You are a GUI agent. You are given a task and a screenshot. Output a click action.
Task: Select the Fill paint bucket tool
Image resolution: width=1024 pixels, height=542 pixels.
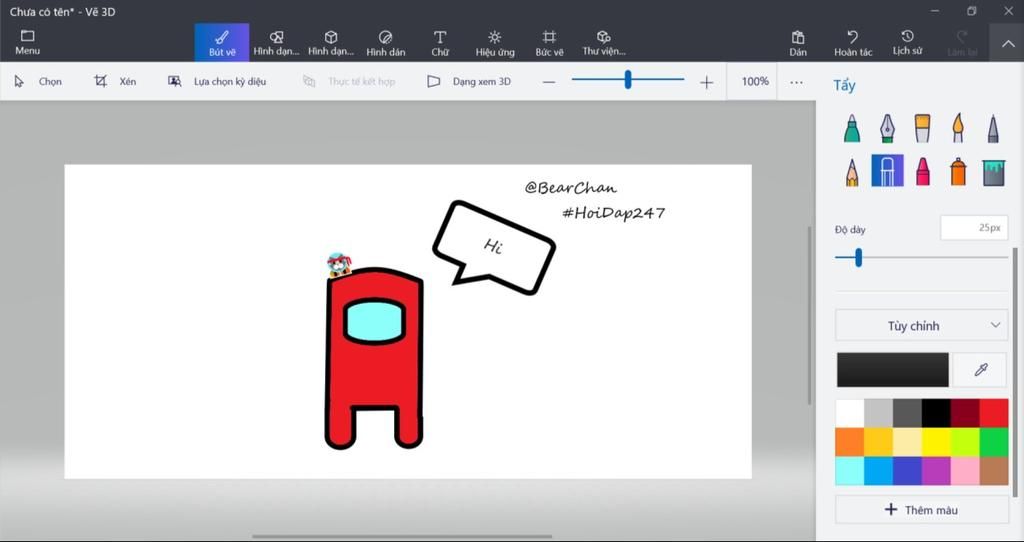(x=993, y=172)
